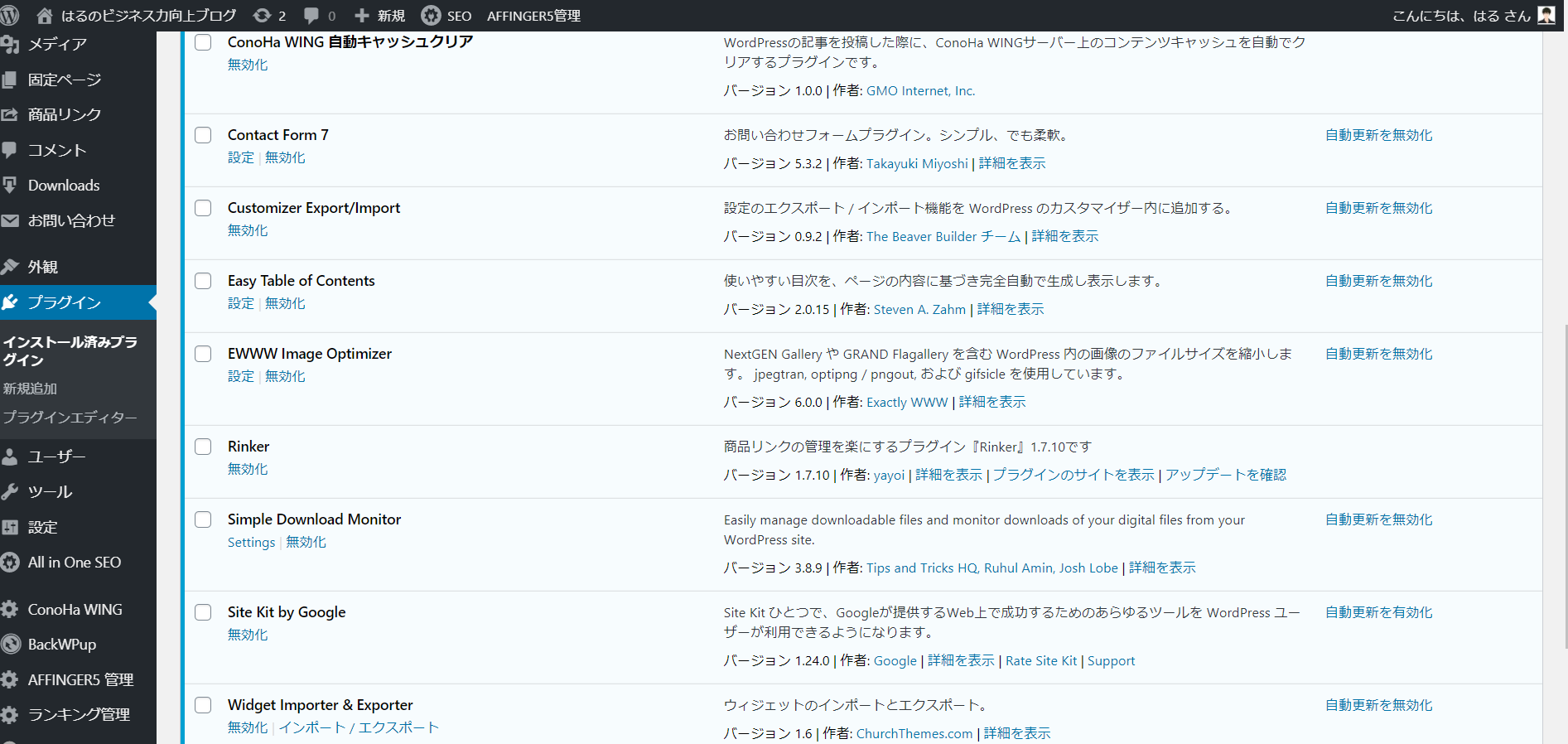Screen dimensions: 1568x744
Task: Open プラグインのサイトを表示 for Rinker
Action: (x=1073, y=475)
